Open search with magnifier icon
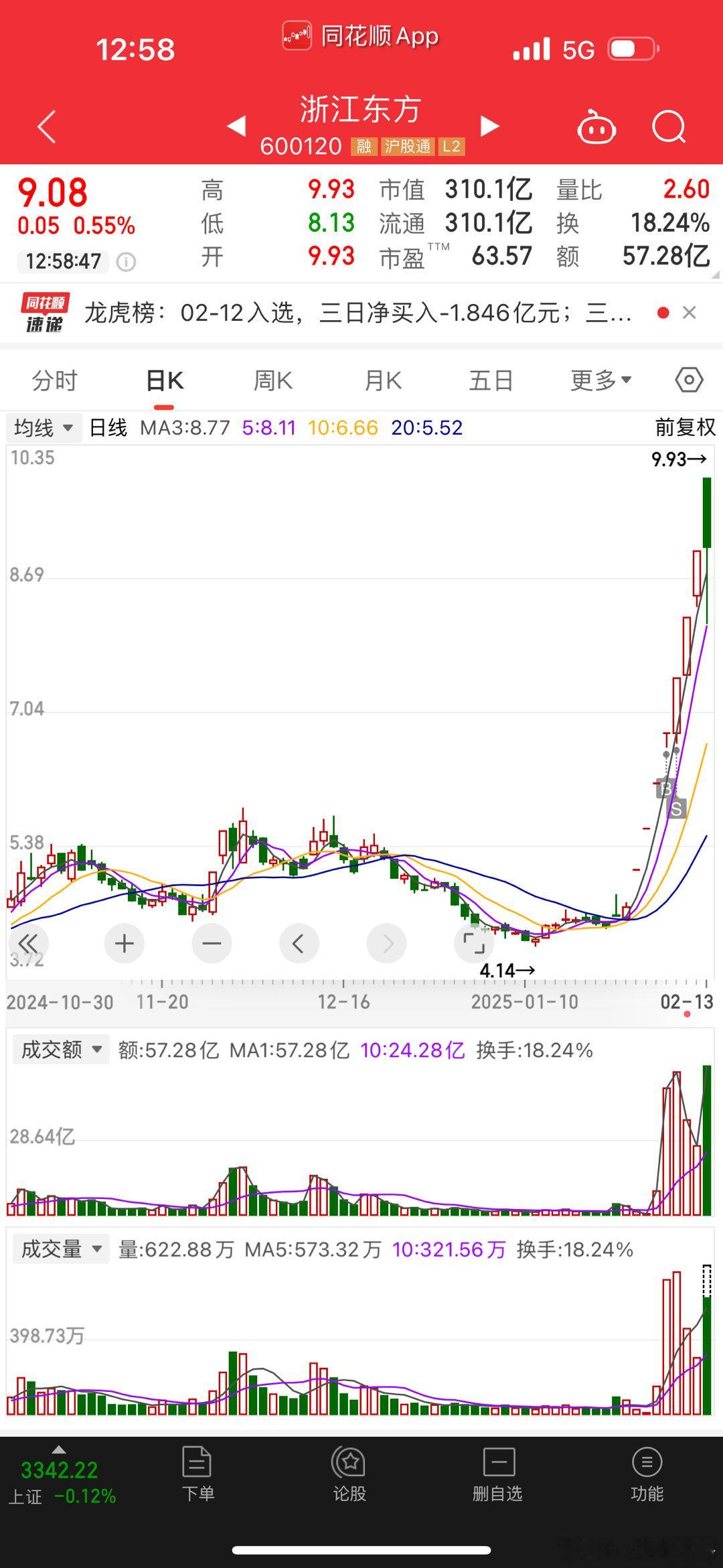Viewport: 723px width, 1568px height. [669, 127]
